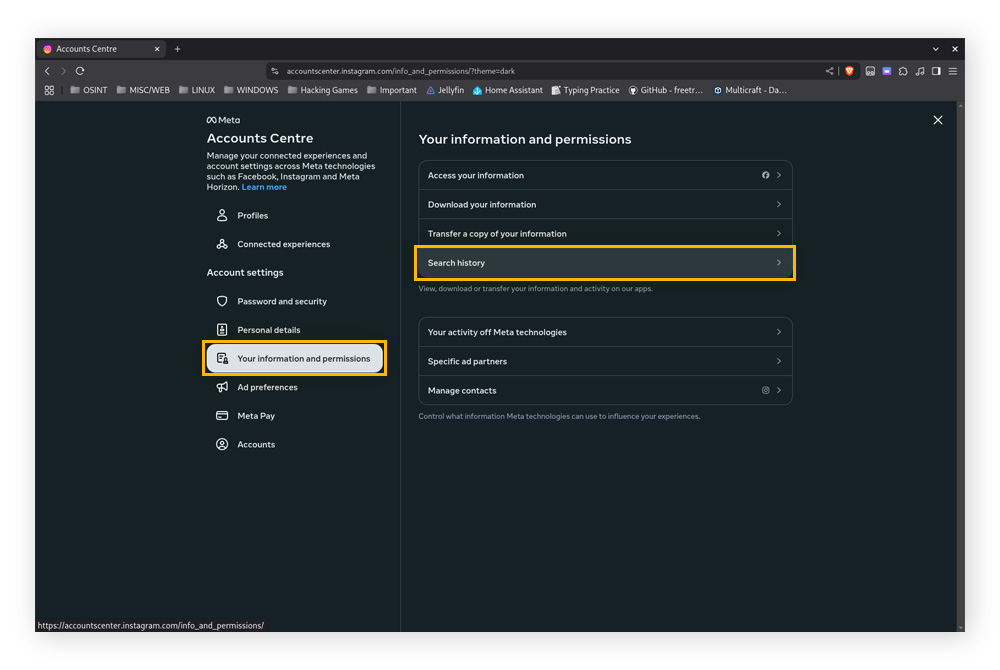Click the browser forward arrow
The width and height of the screenshot is (1000, 670).
tap(63, 71)
